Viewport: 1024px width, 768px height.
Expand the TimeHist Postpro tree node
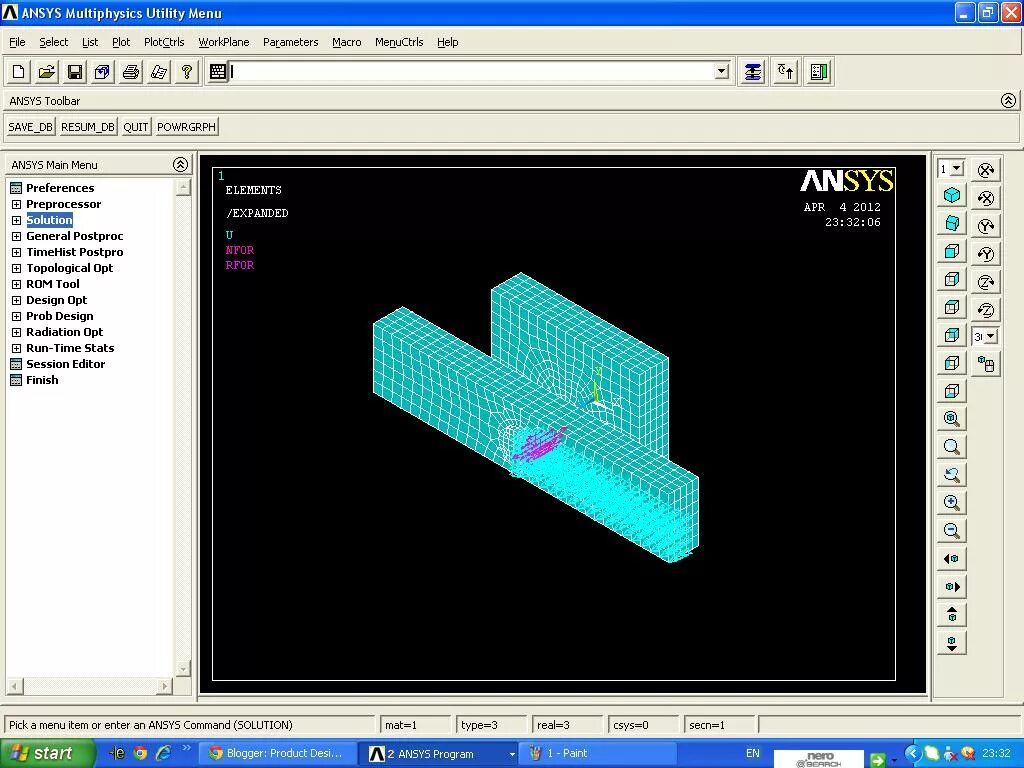(16, 252)
